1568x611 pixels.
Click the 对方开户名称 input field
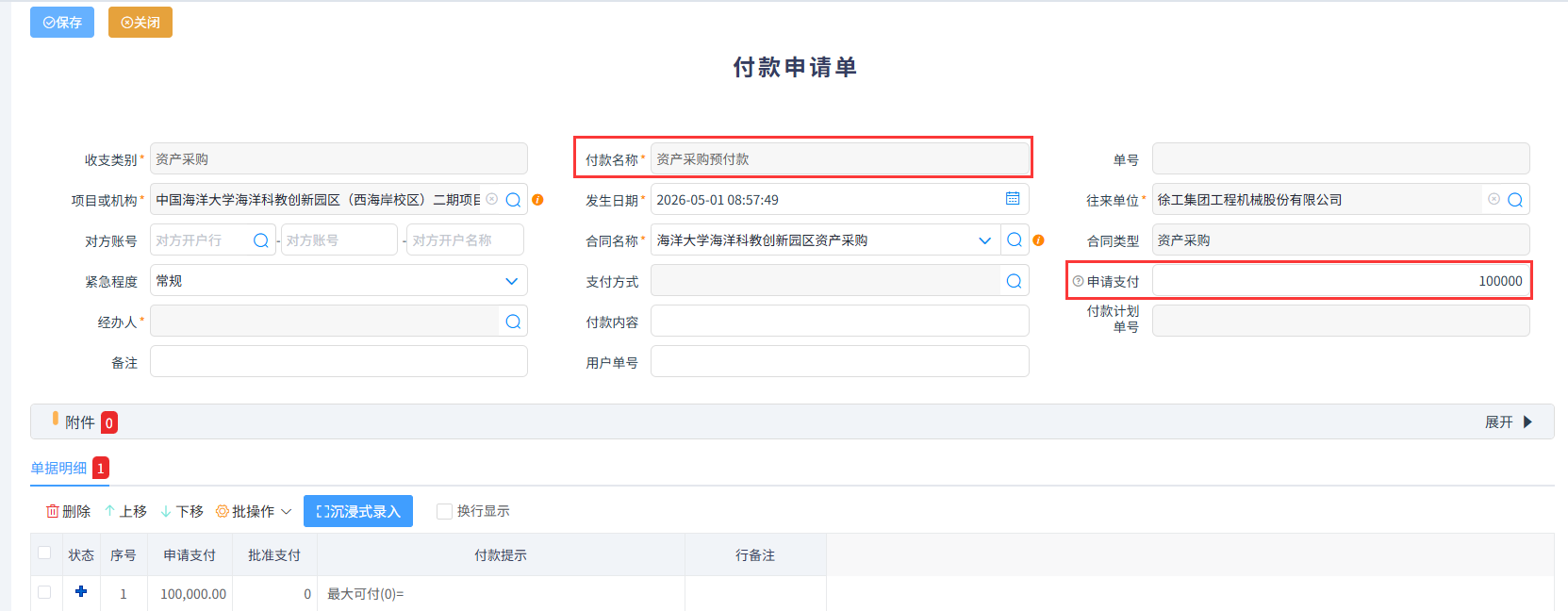coord(465,240)
